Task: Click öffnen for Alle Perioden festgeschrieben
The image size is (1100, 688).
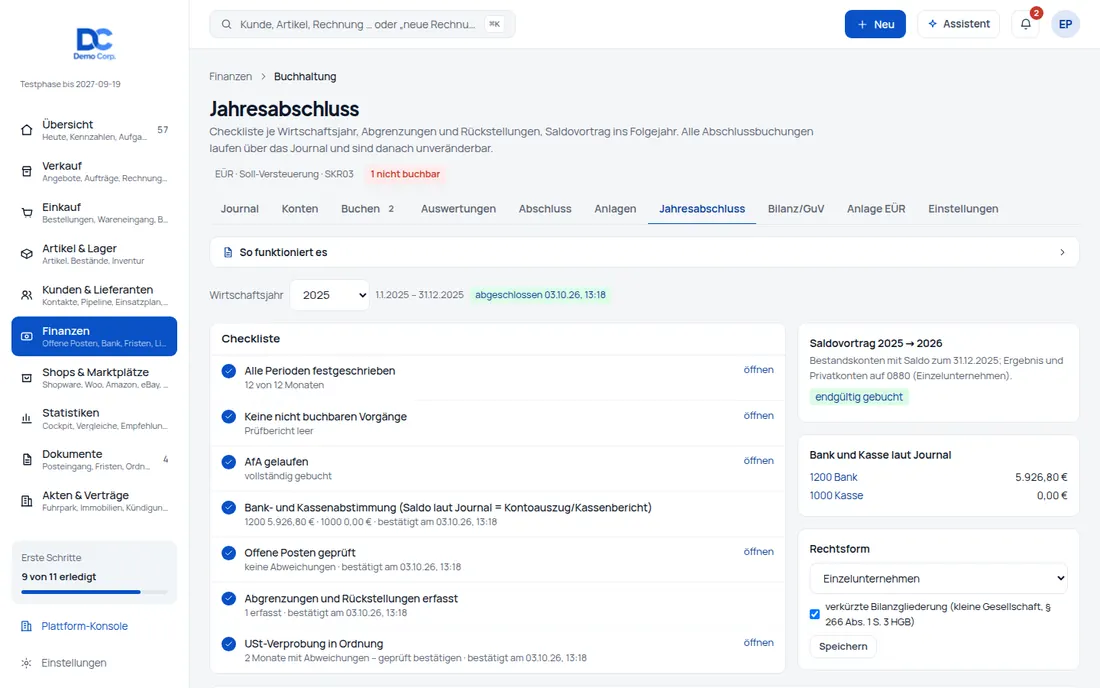Action: 758,370
